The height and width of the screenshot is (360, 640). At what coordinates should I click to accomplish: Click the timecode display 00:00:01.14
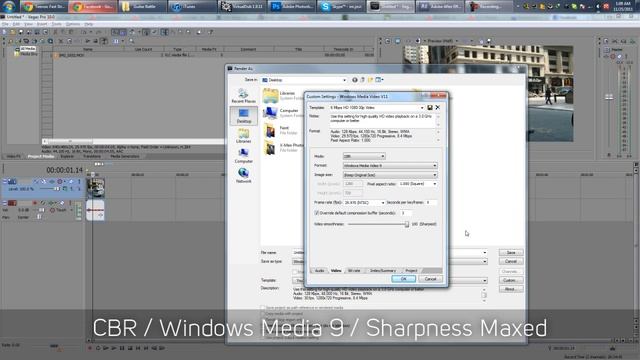click(x=64, y=170)
